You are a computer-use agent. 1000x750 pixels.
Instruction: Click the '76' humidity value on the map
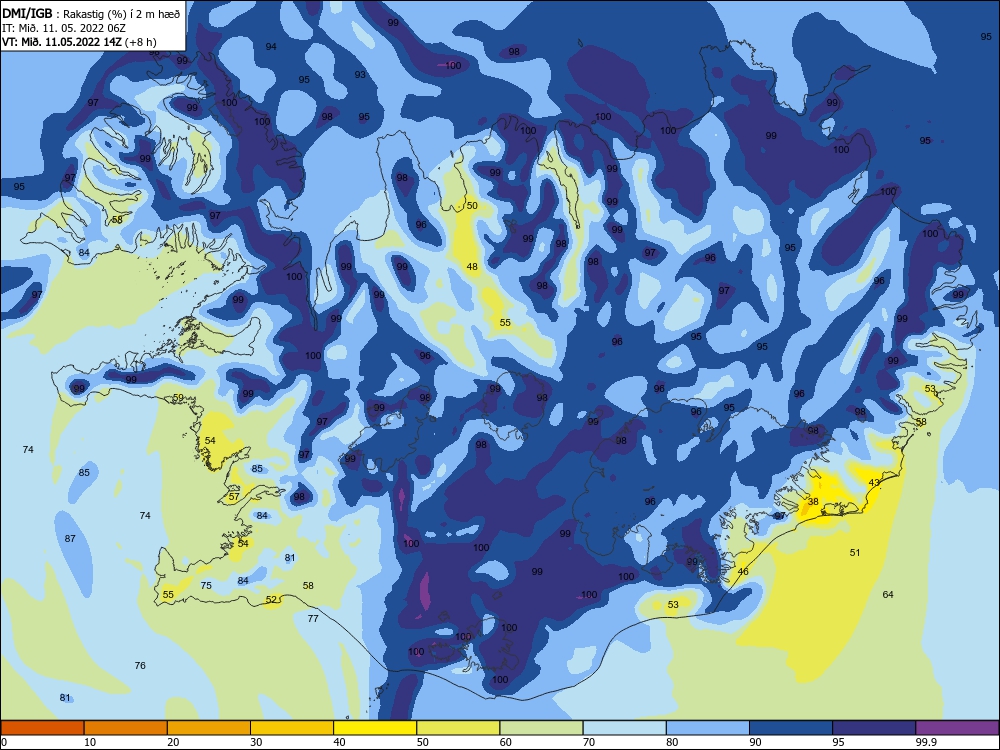pyautogui.click(x=140, y=665)
